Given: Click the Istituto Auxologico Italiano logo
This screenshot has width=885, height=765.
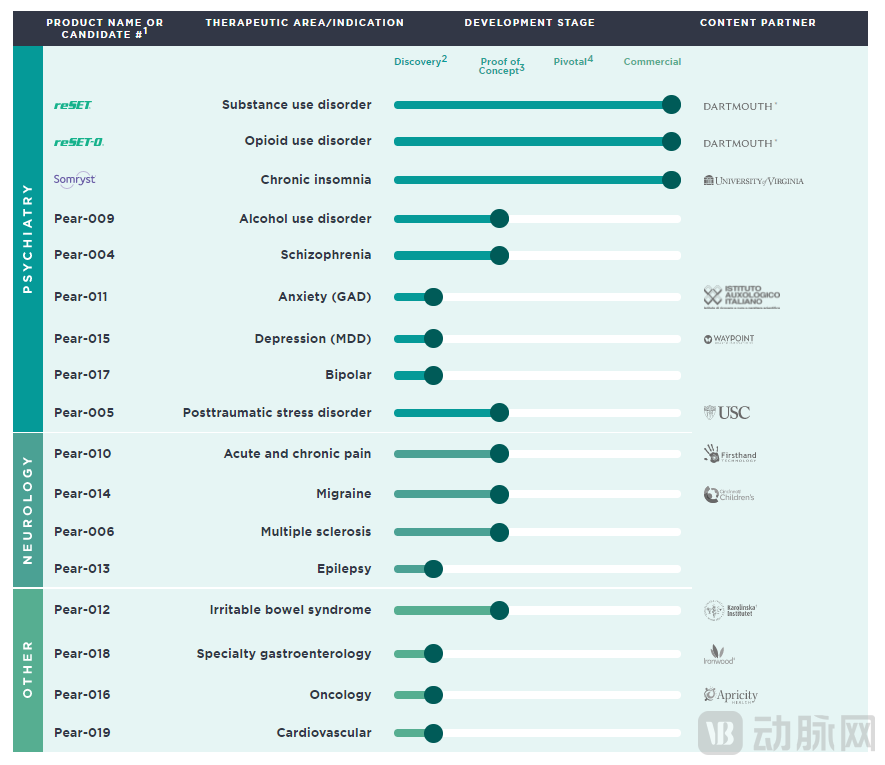Looking at the screenshot, I should [742, 297].
